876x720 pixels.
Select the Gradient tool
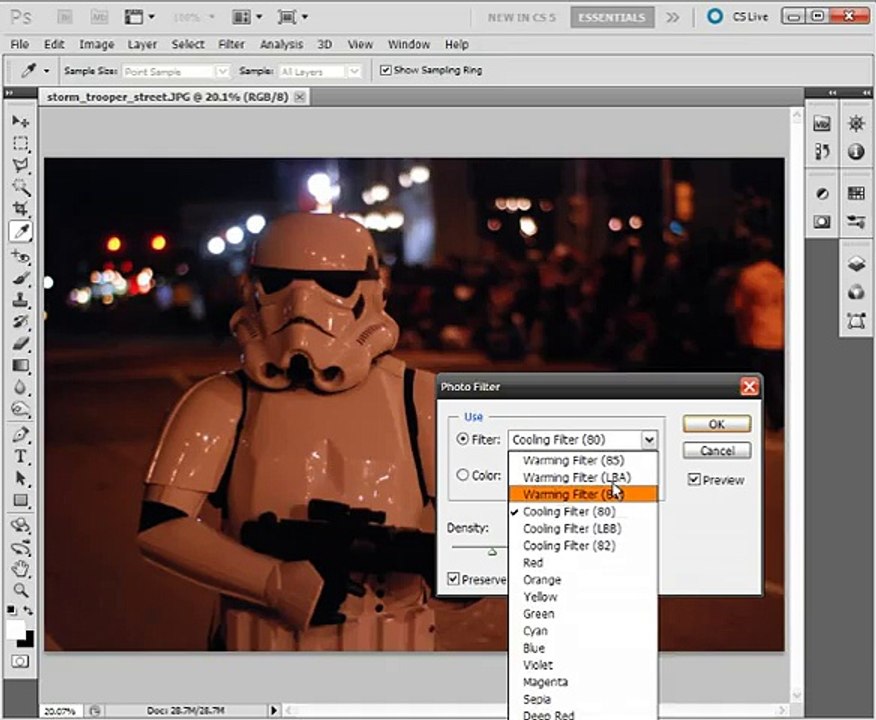[21, 366]
